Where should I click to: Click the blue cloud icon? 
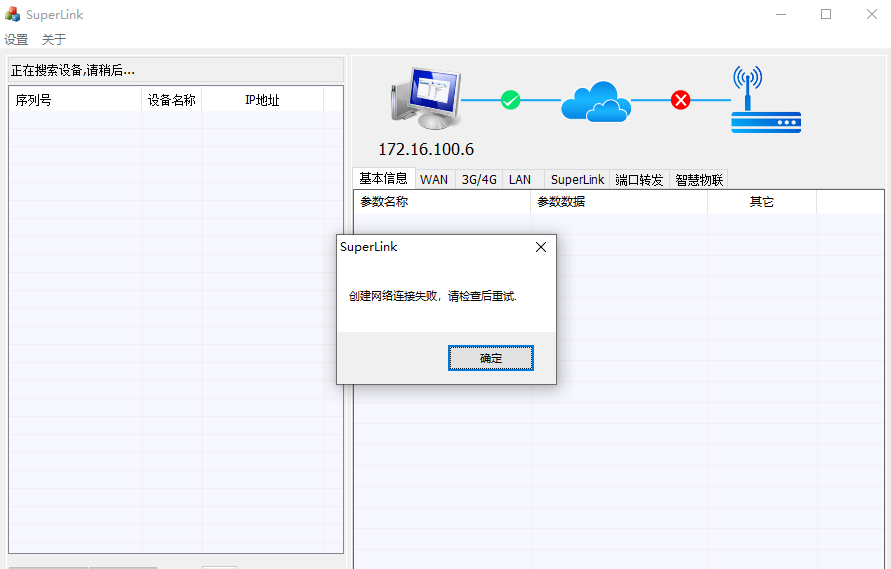tap(595, 100)
